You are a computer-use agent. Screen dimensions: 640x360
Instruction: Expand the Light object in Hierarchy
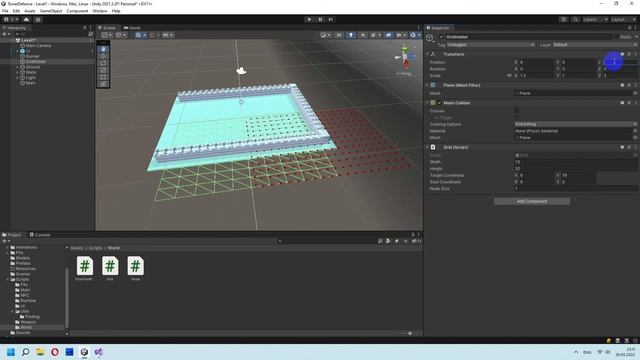(x=17, y=78)
